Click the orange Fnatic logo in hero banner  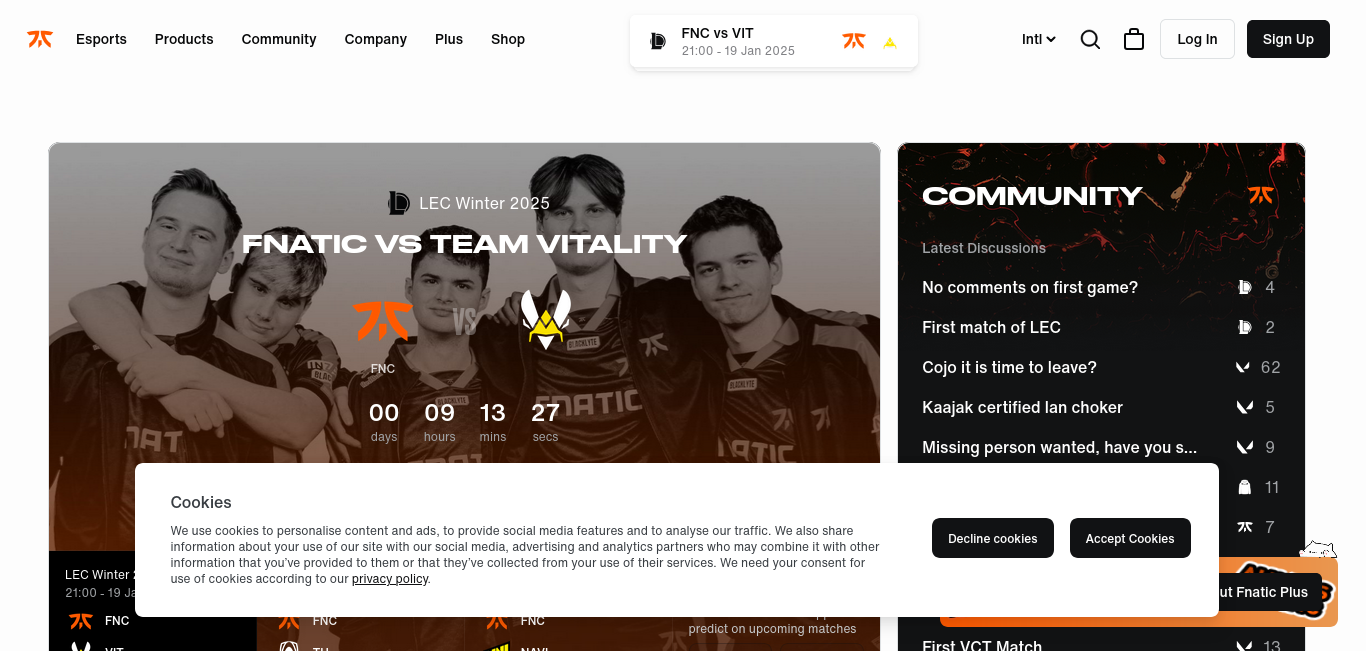coord(383,321)
